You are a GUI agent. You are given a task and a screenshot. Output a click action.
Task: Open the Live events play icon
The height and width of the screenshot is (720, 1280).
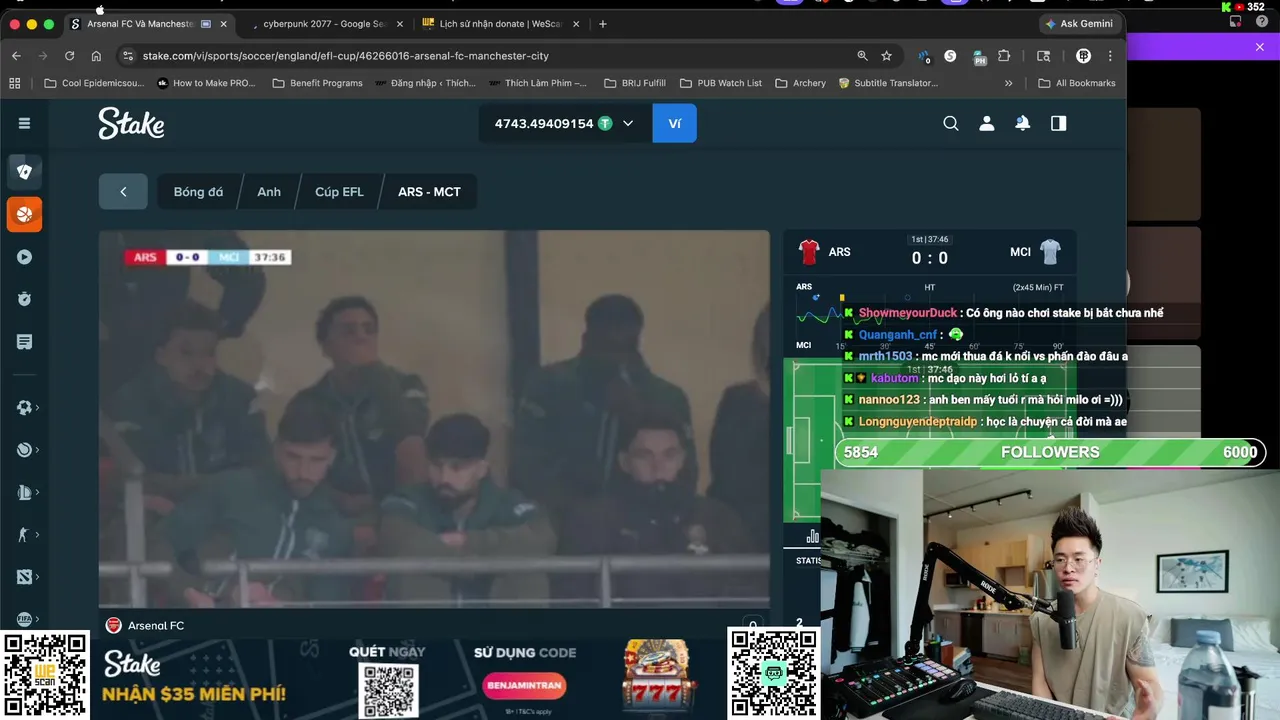point(24,257)
